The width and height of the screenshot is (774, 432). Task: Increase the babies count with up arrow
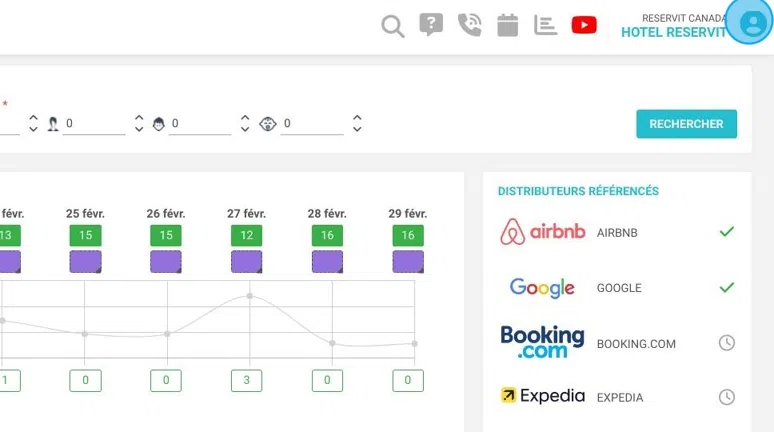[357, 118]
